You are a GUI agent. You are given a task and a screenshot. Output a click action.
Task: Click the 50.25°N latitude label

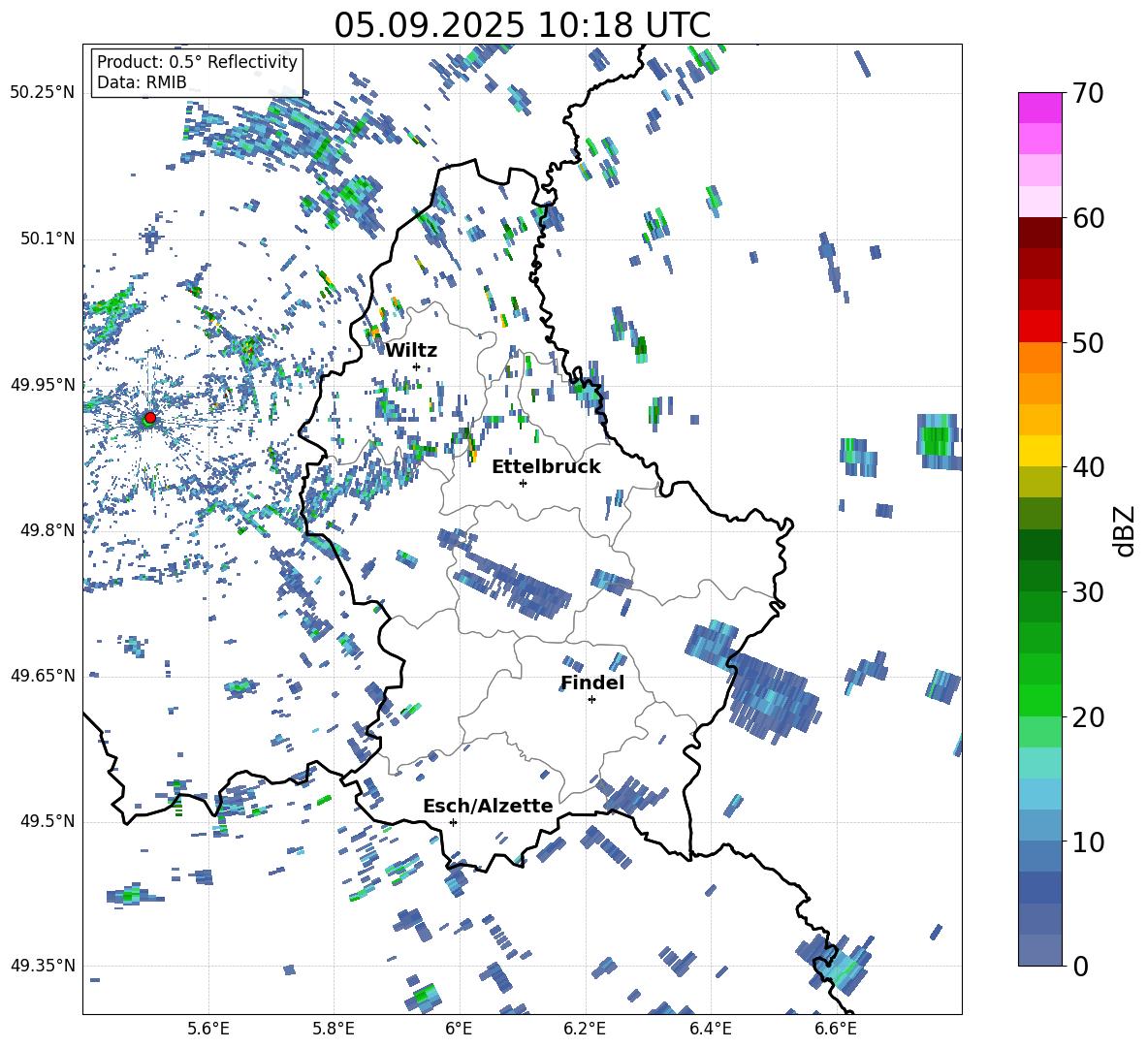(x=43, y=93)
